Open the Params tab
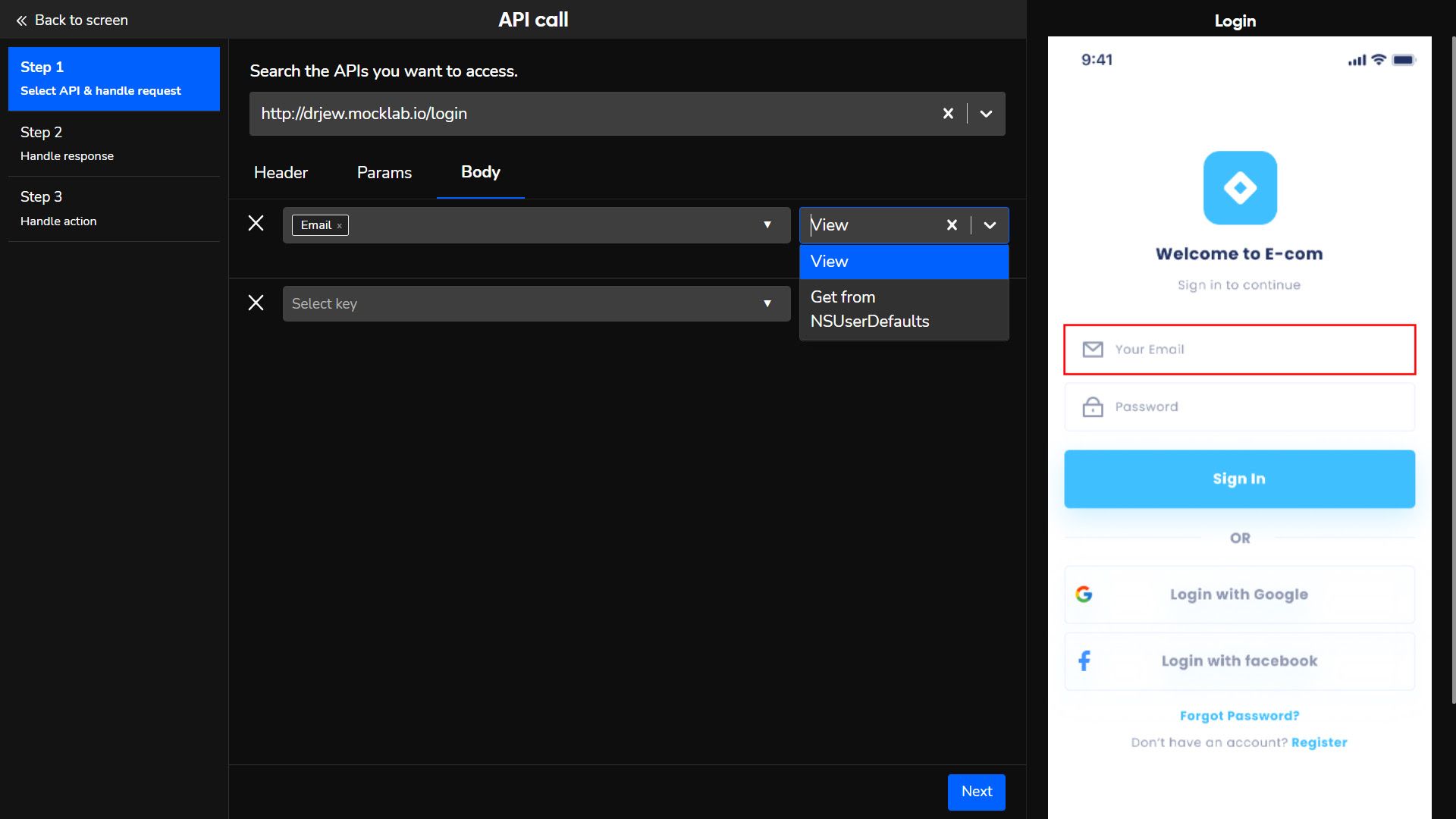The width and height of the screenshot is (1456, 819). pos(384,173)
